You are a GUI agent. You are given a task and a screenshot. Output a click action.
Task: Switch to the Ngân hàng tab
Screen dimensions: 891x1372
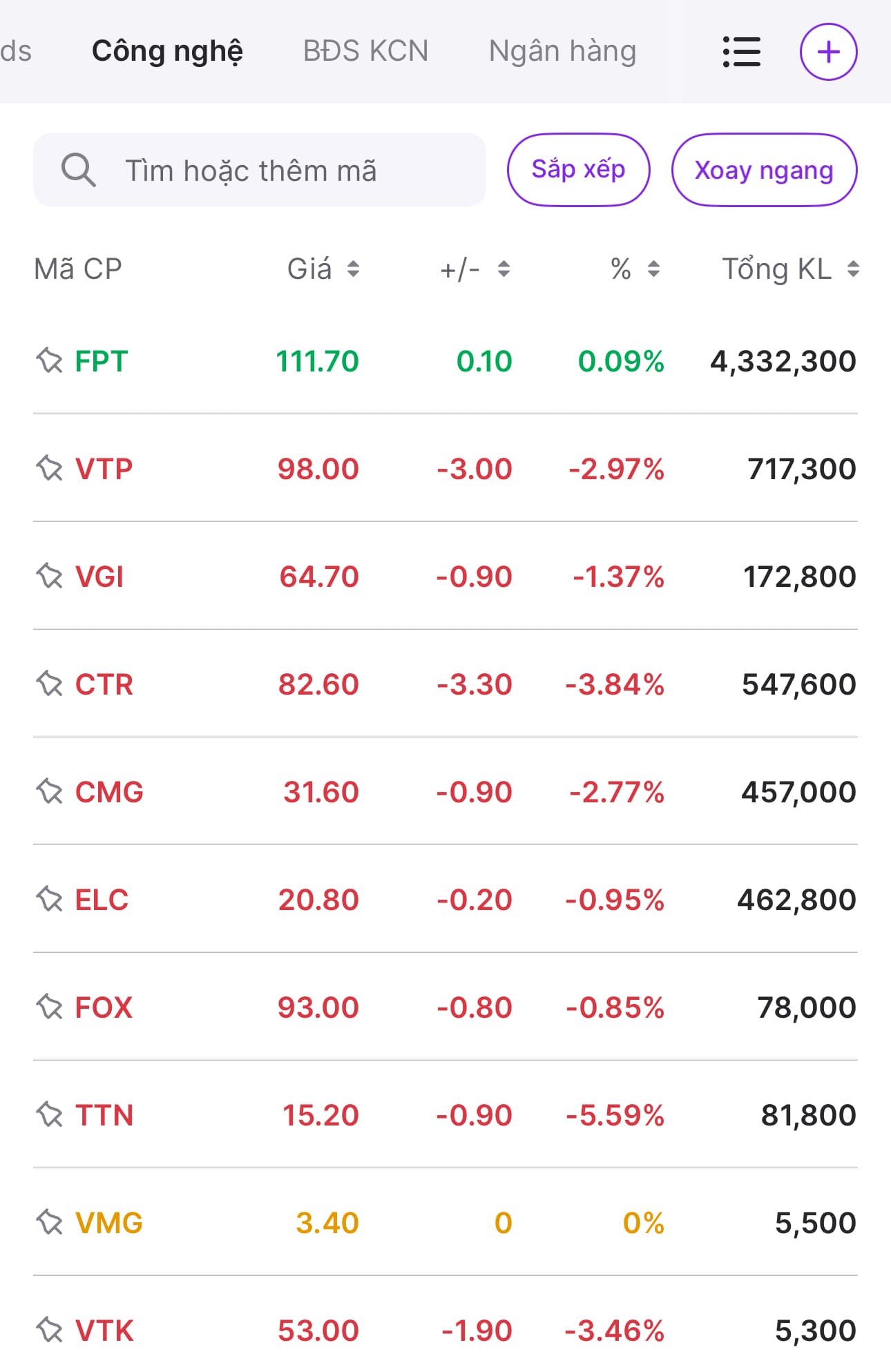[x=562, y=51]
